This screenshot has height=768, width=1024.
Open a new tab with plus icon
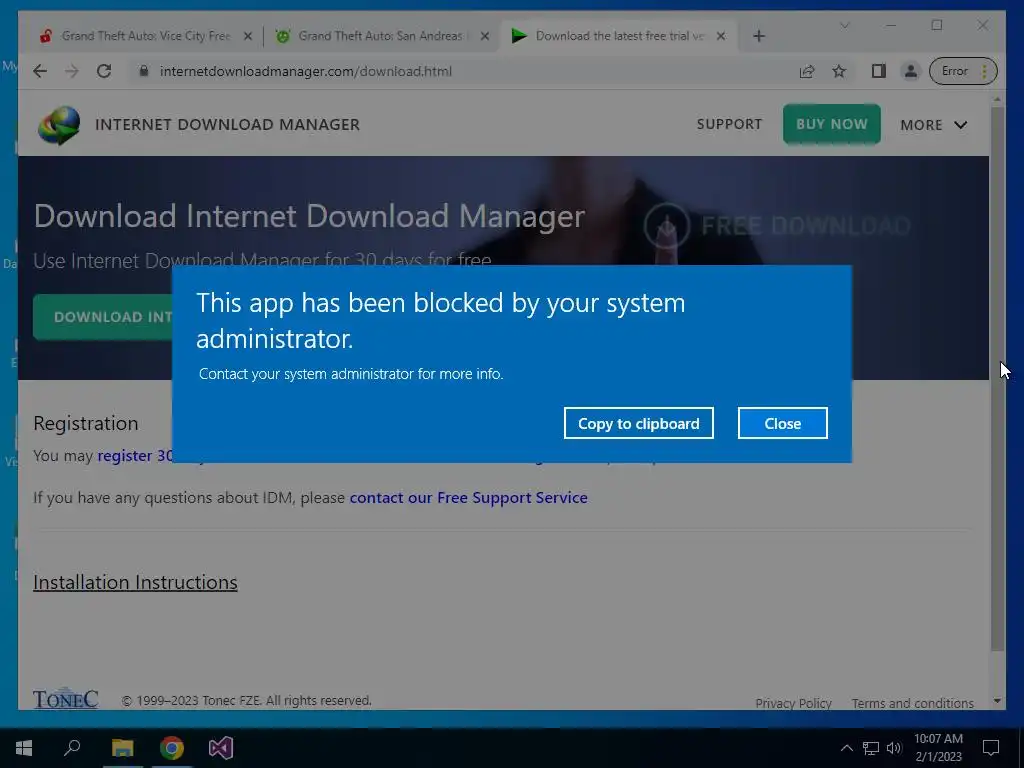coord(758,36)
